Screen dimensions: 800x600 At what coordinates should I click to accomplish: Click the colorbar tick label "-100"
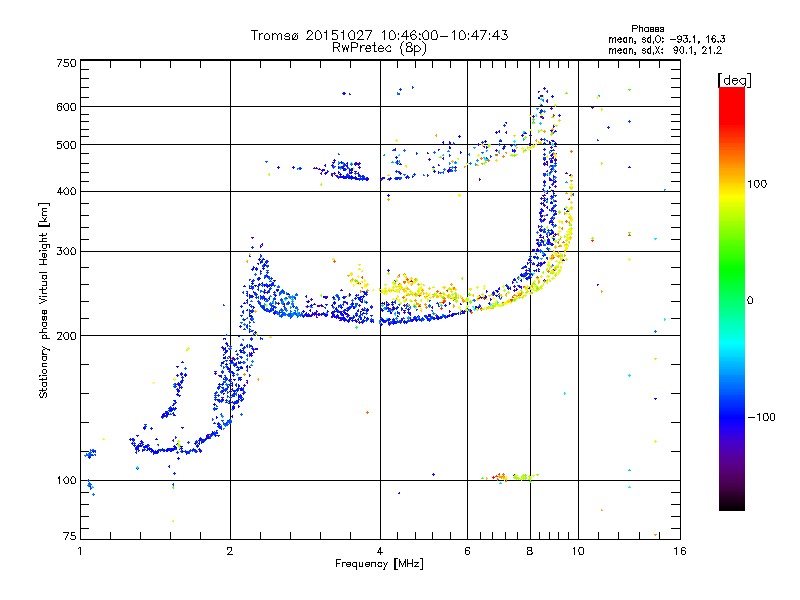click(x=761, y=417)
